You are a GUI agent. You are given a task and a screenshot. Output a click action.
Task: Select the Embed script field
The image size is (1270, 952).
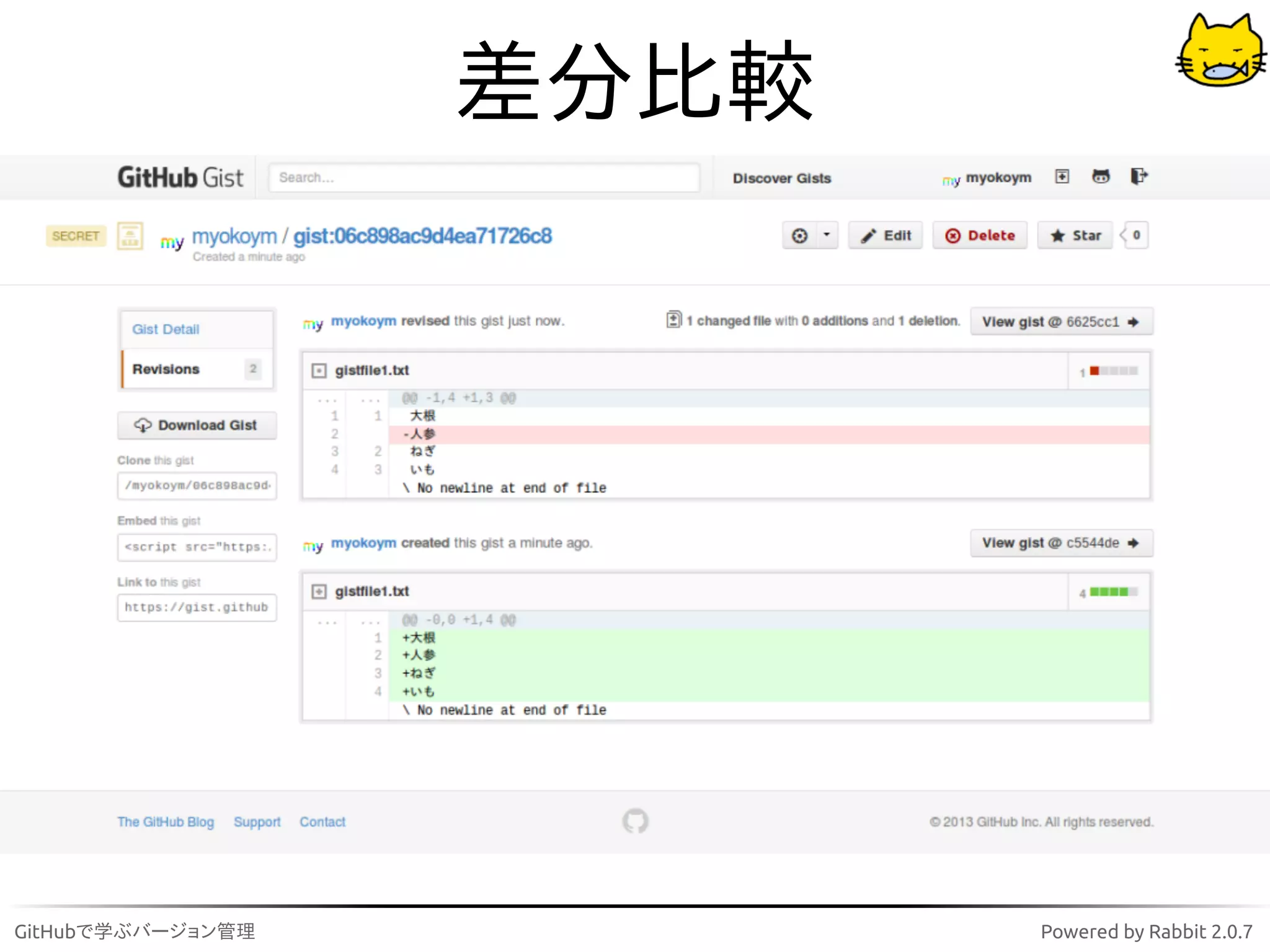(197, 547)
